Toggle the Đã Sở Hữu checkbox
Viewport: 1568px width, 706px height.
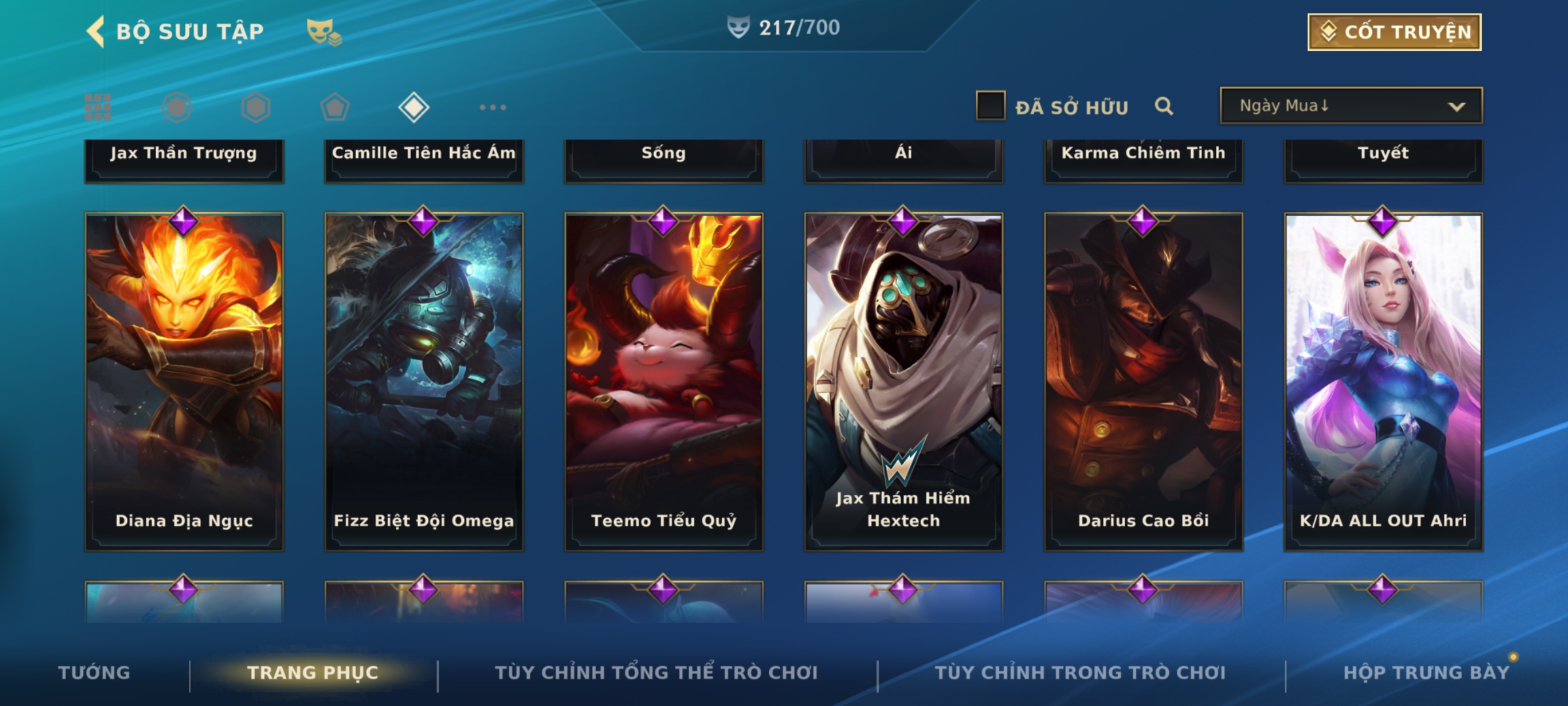(990, 106)
